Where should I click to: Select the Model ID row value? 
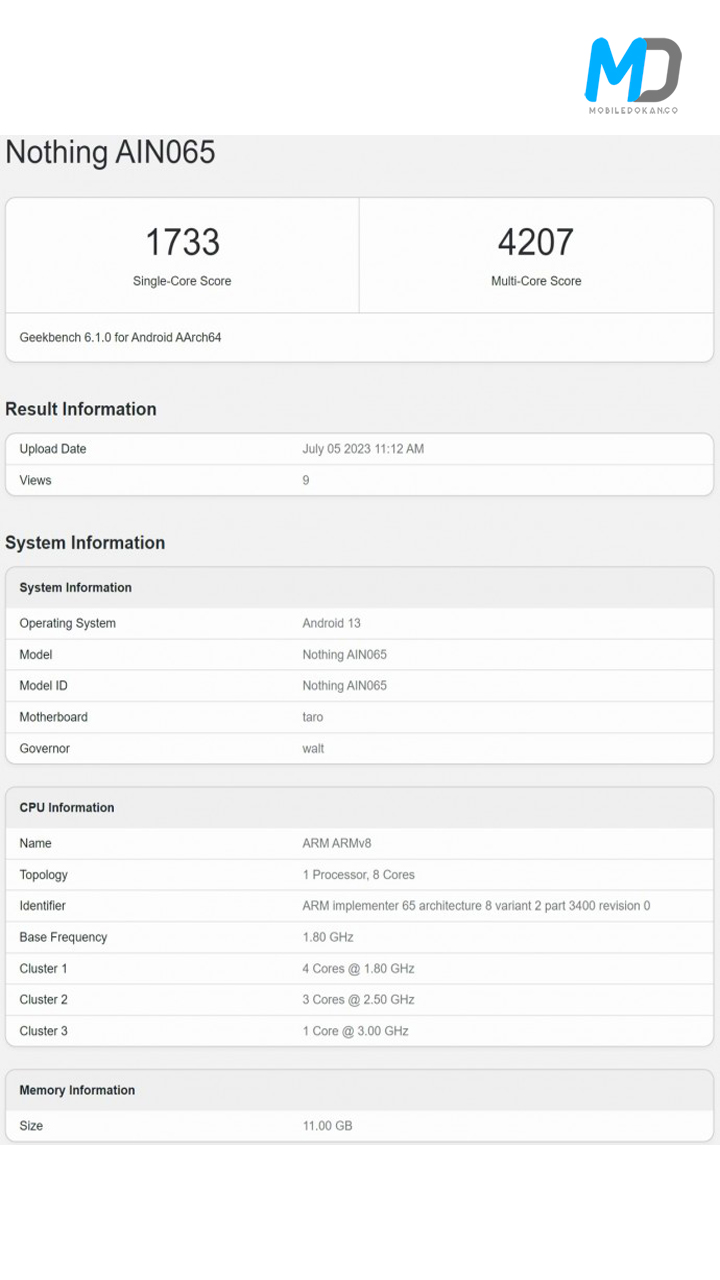[x=344, y=686]
